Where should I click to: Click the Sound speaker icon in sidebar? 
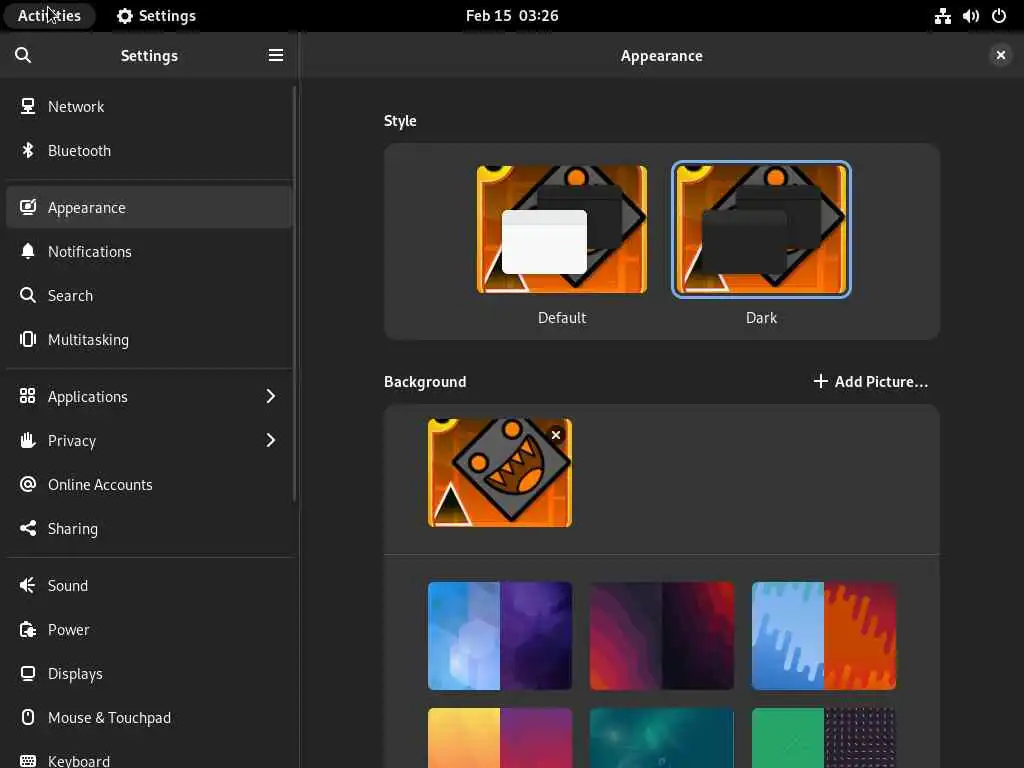(x=27, y=585)
